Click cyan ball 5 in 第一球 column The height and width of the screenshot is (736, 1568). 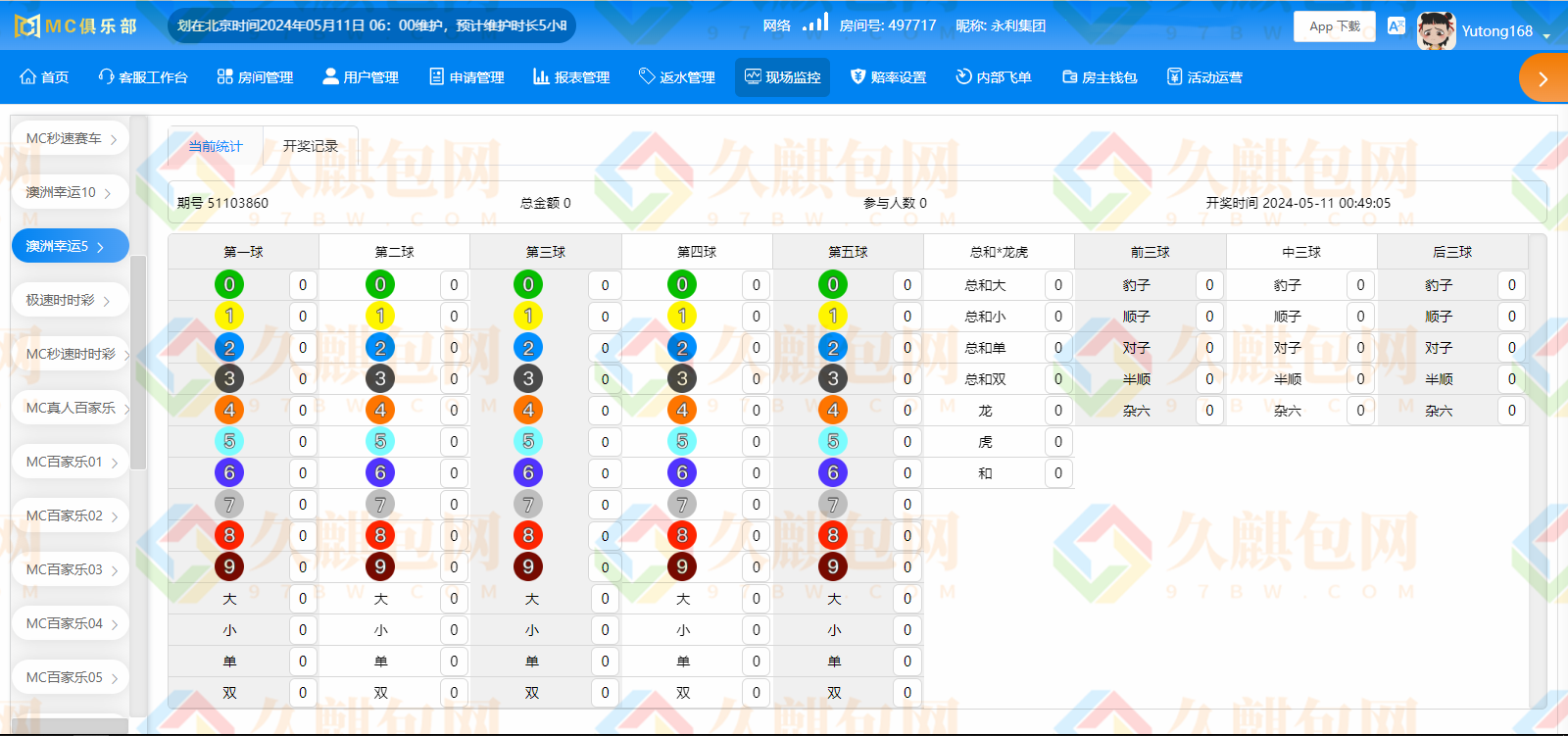tap(229, 442)
